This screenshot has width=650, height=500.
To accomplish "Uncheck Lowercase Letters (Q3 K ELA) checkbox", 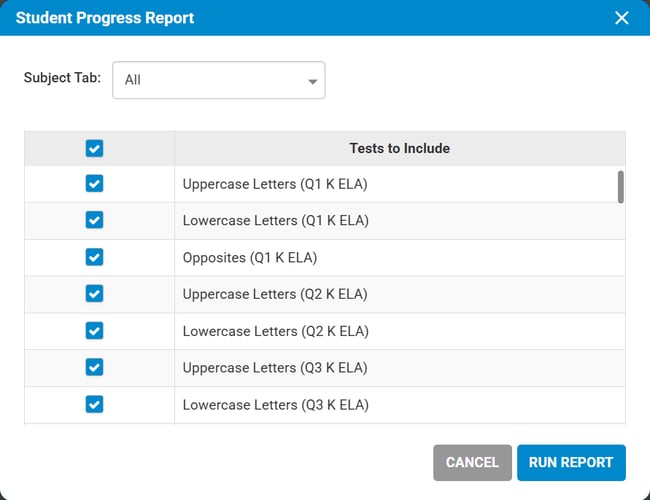I will pyautogui.click(x=94, y=405).
